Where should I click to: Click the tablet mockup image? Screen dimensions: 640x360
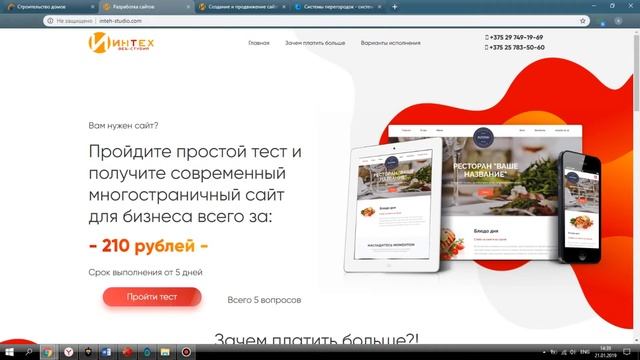pyautogui.click(x=393, y=206)
